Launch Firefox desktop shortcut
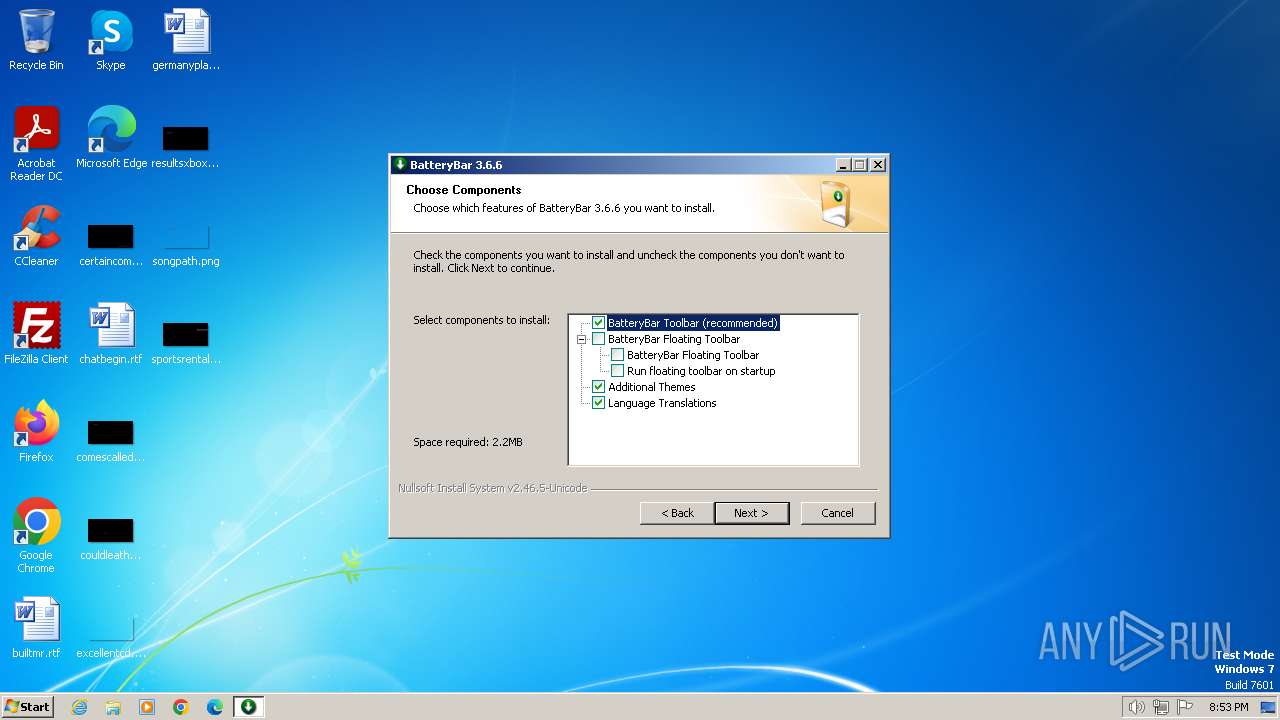 coord(36,432)
